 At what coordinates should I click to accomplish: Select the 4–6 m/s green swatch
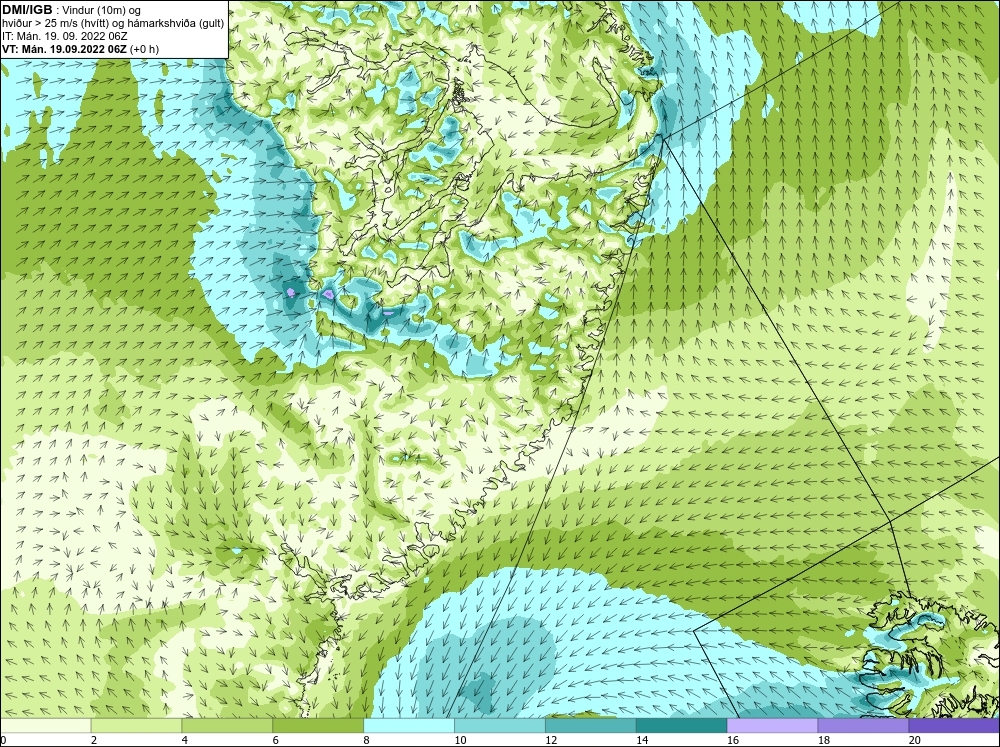coord(227,725)
